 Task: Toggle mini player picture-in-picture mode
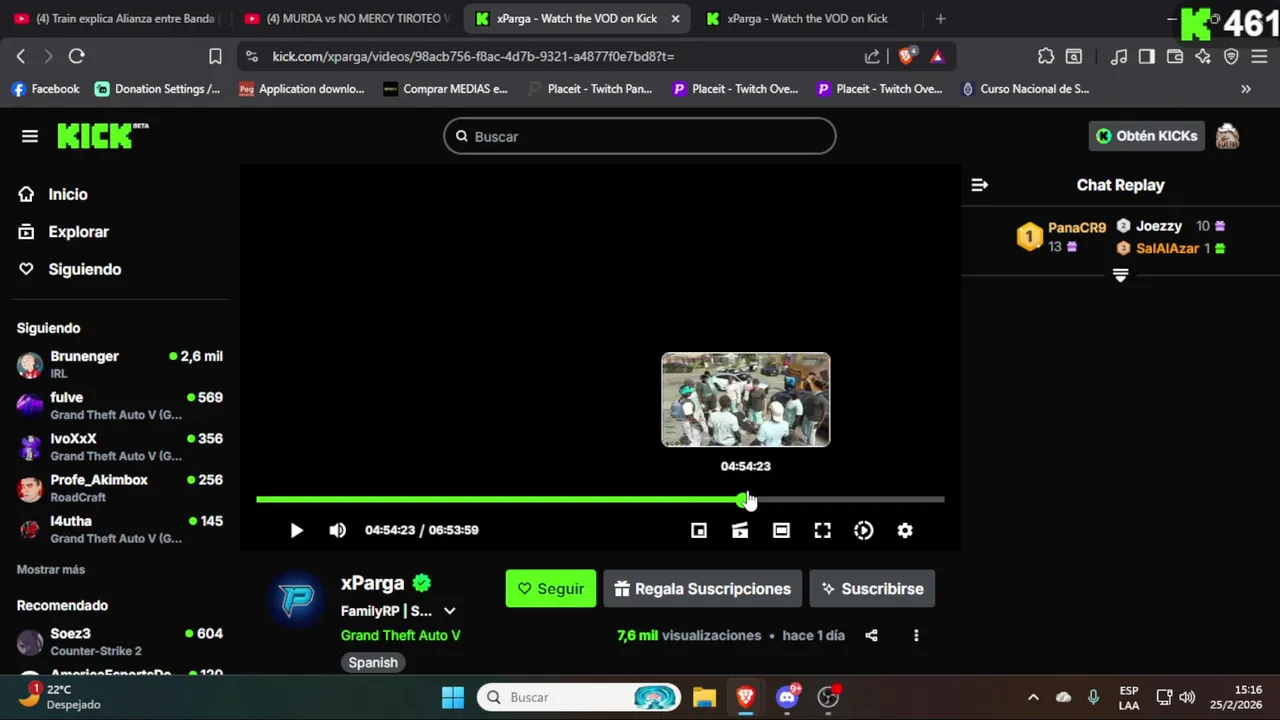coord(699,531)
